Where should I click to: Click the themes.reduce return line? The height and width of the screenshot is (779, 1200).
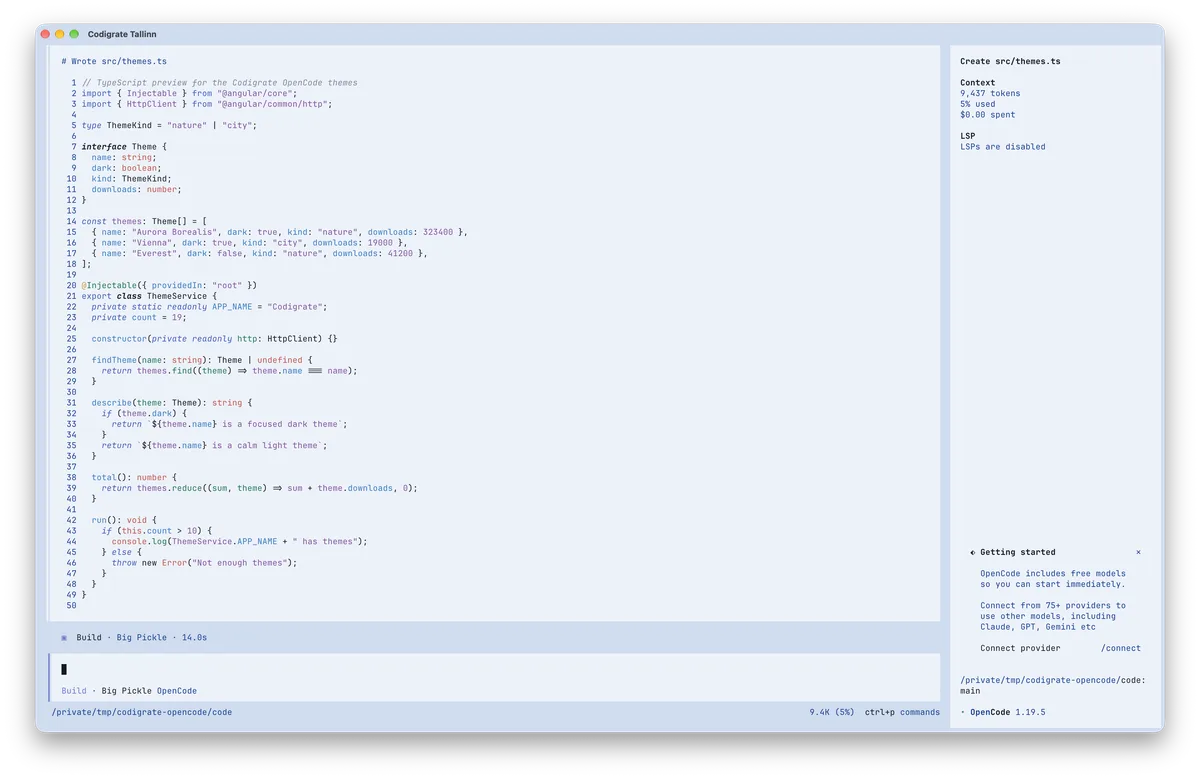259,488
